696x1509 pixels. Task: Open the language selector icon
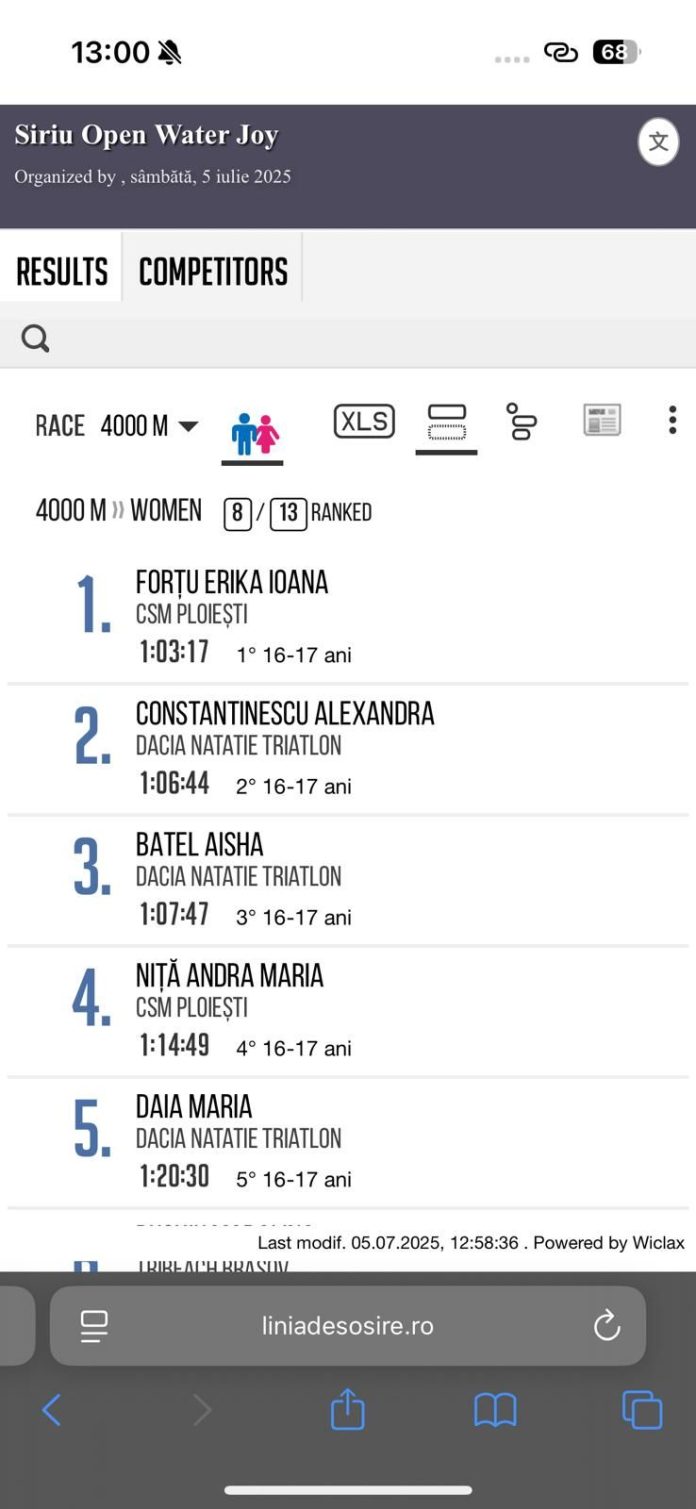(x=657, y=142)
